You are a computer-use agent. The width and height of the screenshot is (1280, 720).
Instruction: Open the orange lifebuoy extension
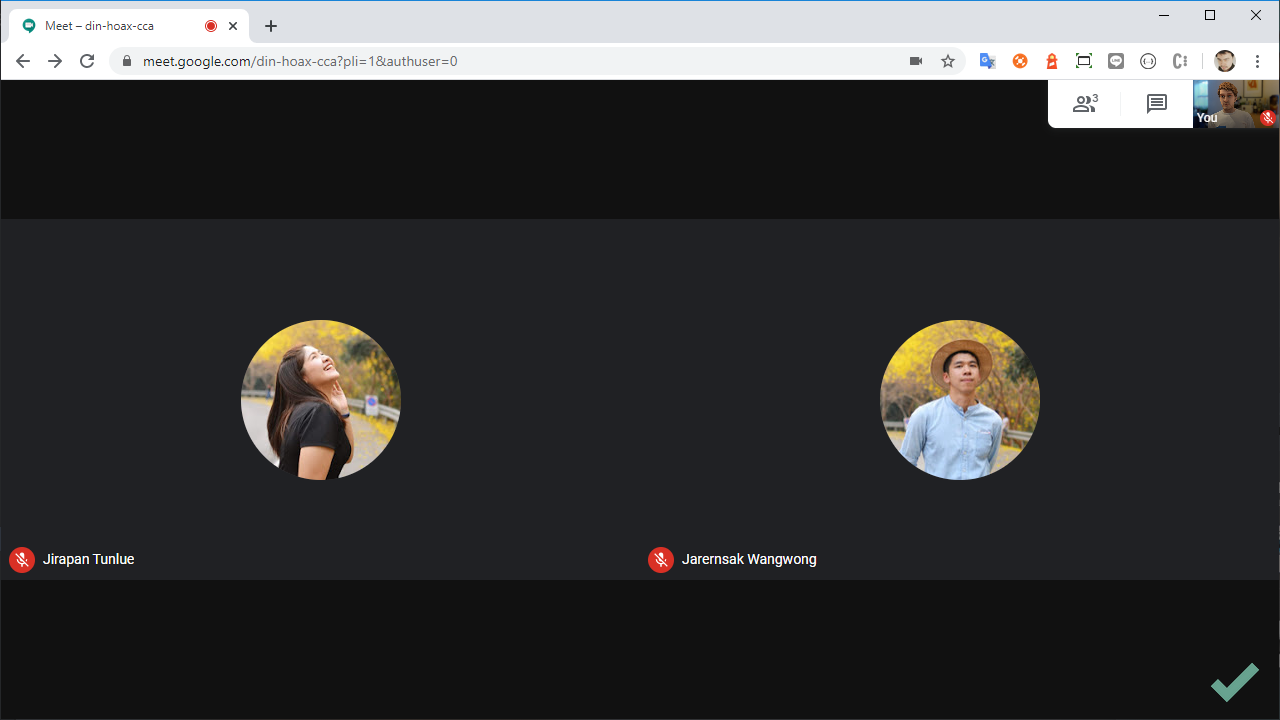1020,61
